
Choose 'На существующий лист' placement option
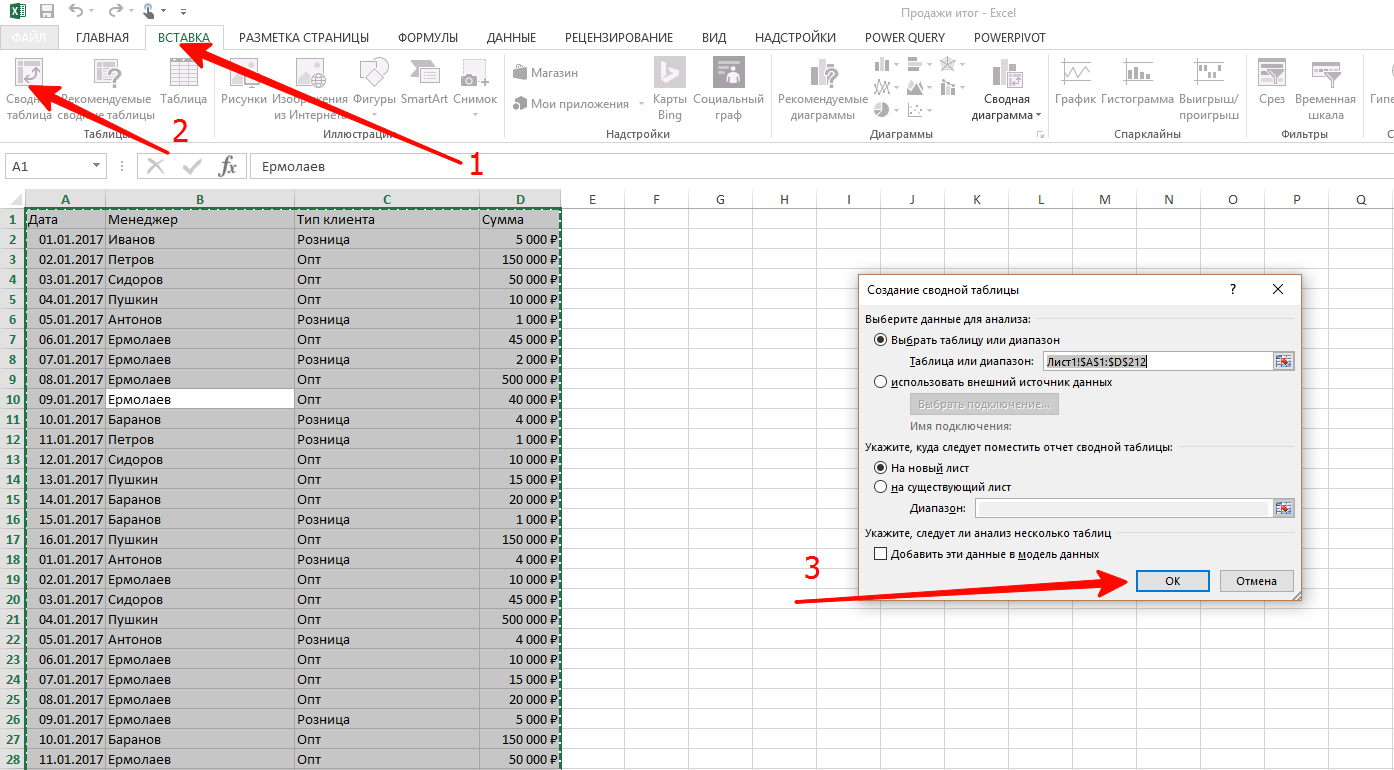point(881,487)
